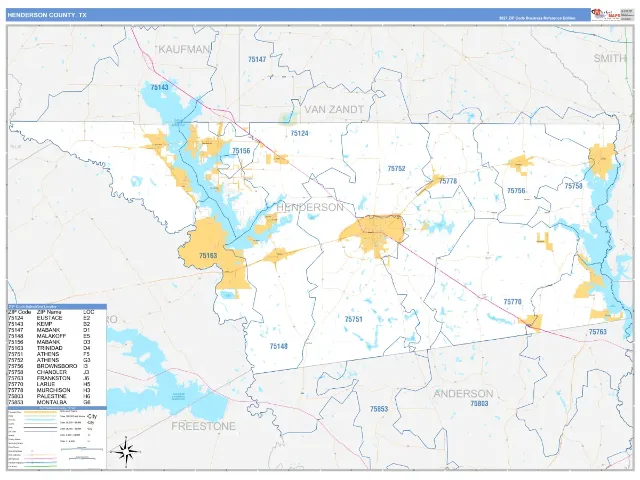Image resolution: width=640 pixels, height=480 pixels.
Task: Click the KEMP row in ZIP index
Action: (x=57, y=324)
